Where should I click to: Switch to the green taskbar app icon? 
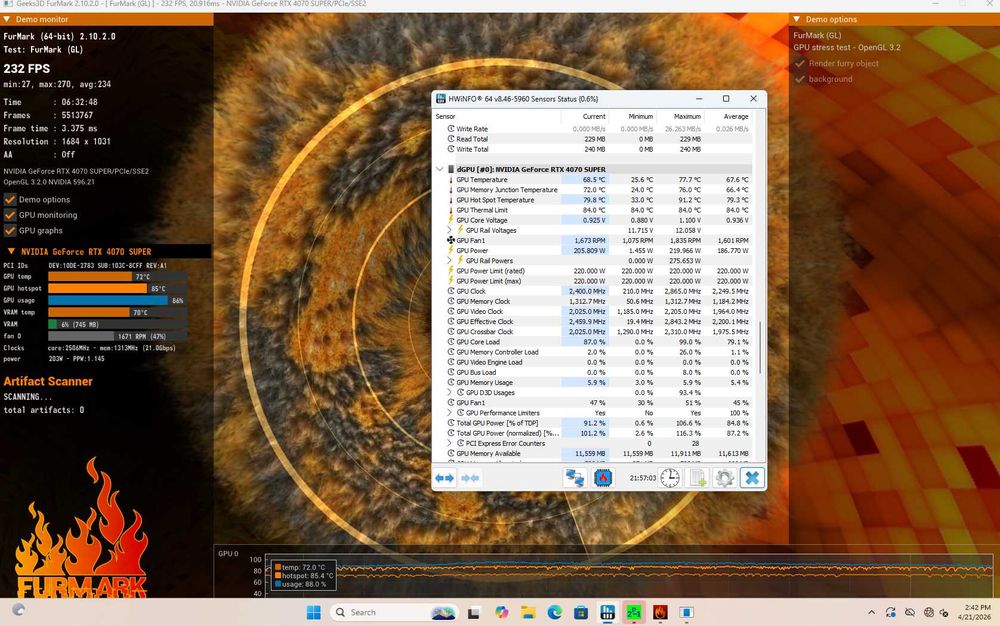click(633, 613)
